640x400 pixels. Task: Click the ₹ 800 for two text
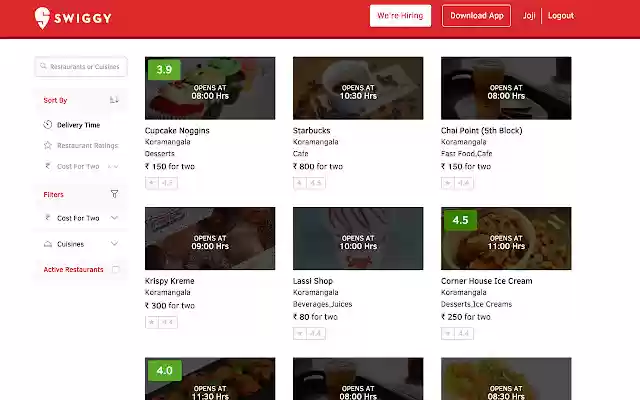coord(318,166)
